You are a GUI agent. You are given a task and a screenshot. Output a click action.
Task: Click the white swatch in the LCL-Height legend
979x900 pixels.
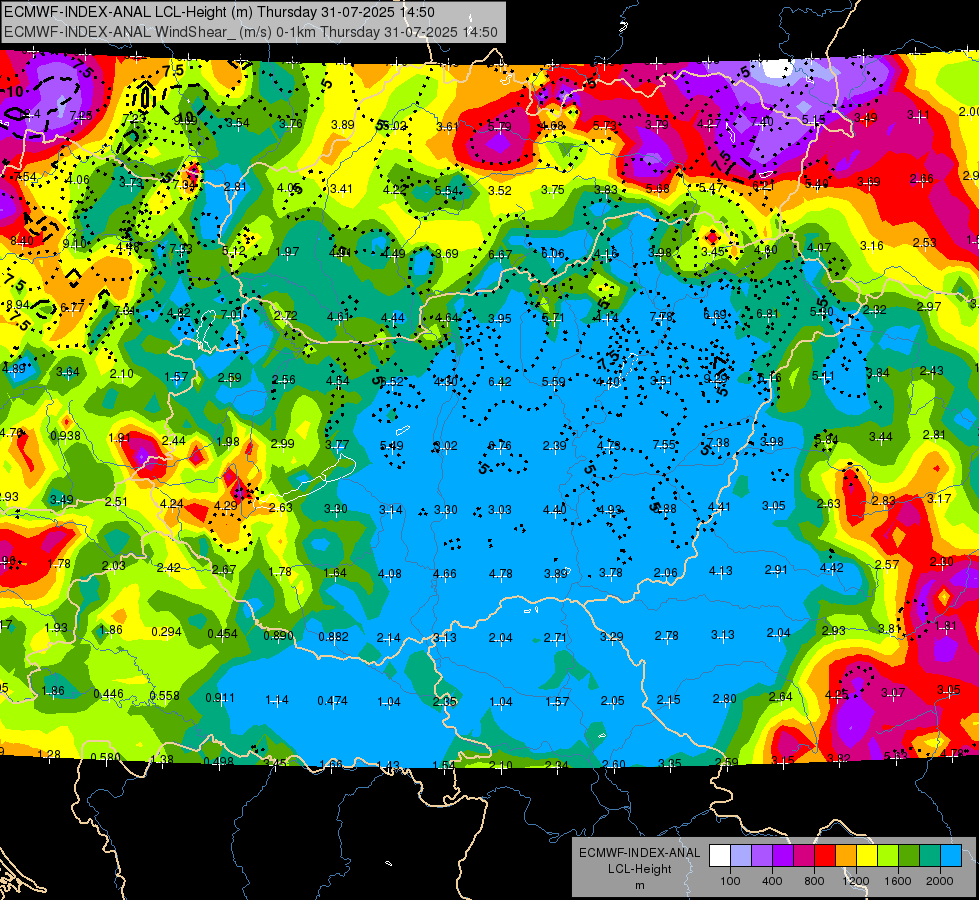(720, 856)
